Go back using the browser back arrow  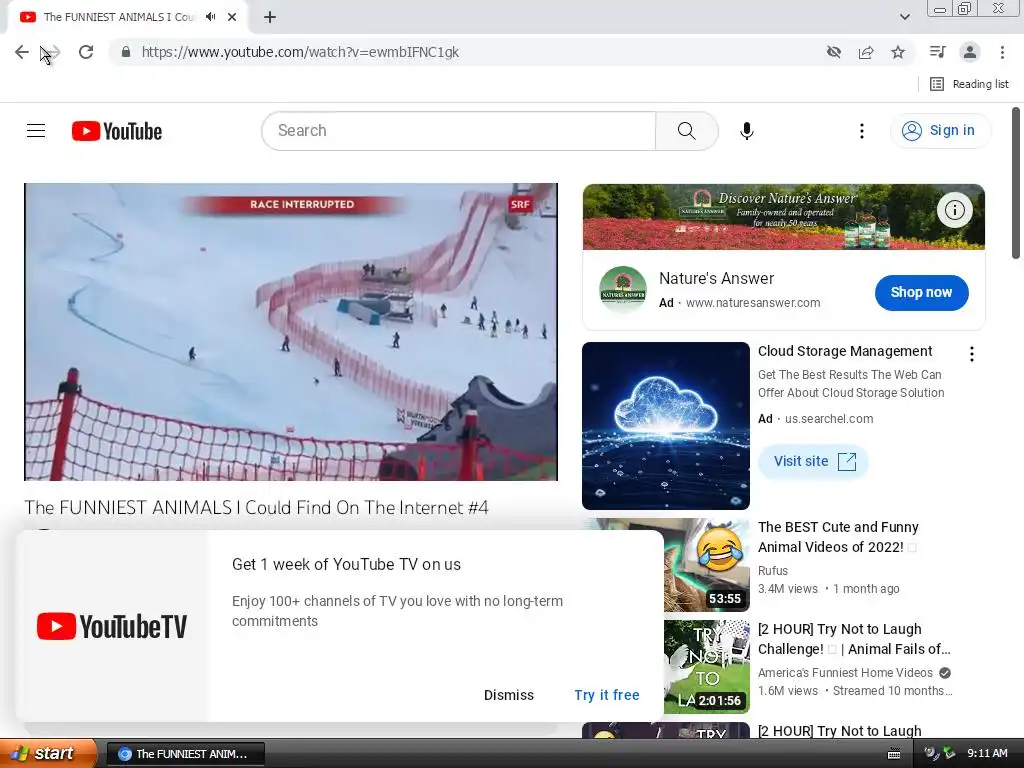22,52
